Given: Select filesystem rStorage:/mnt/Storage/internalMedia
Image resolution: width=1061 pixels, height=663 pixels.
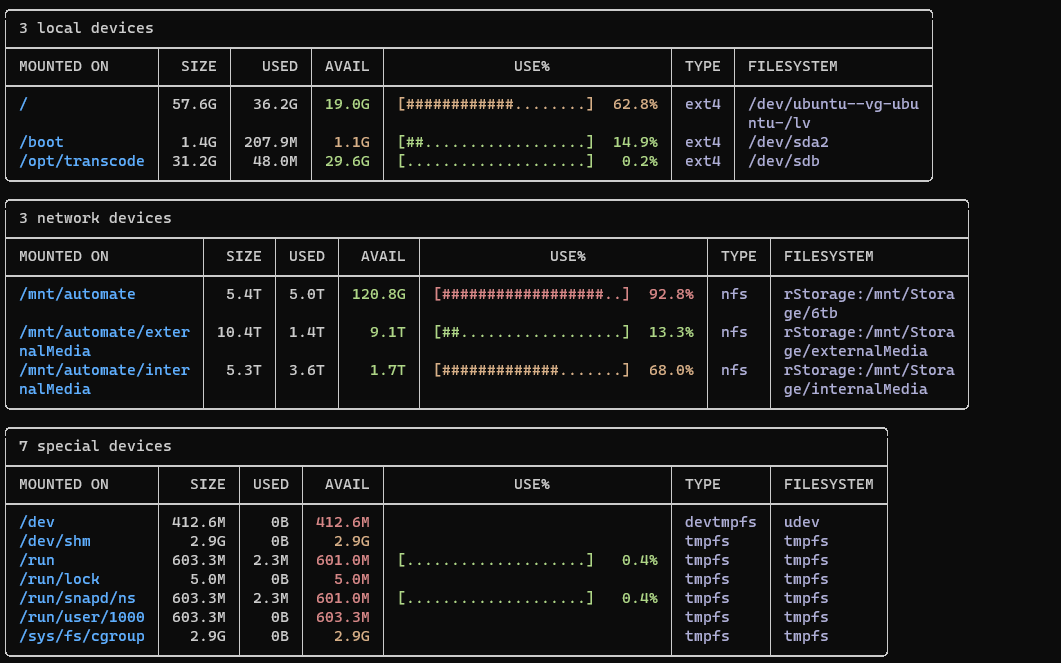Looking at the screenshot, I should point(869,380).
